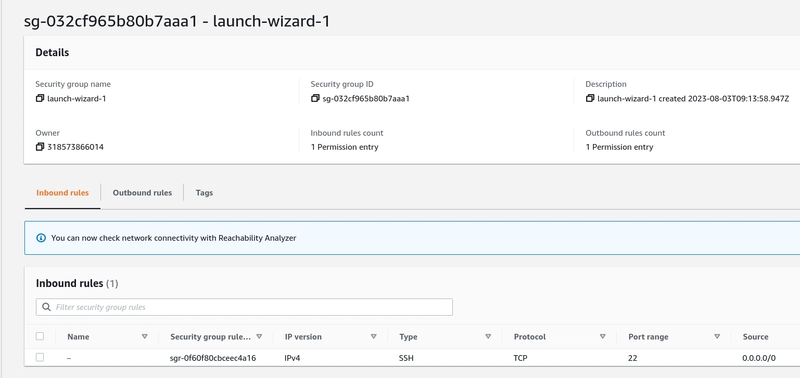Sort by Type column arrow
Screen dimensions: 800x378
488,337
